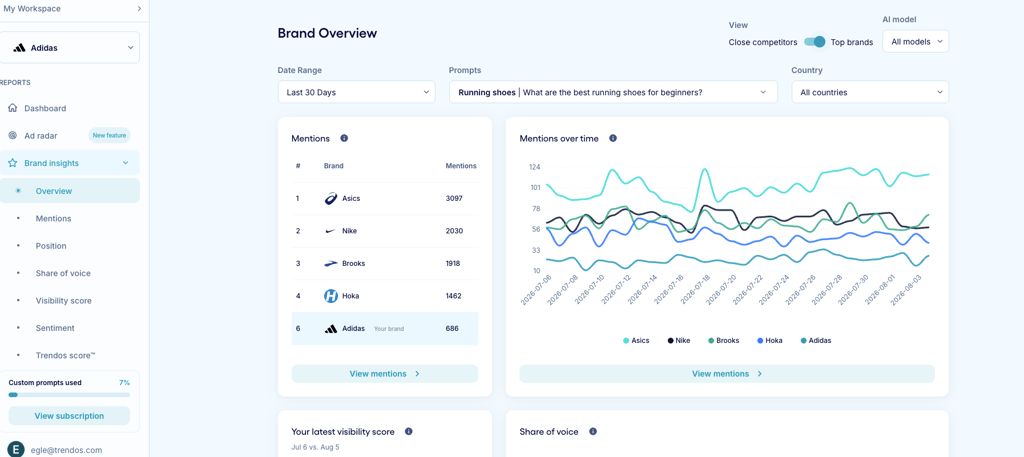Toggle Nike series in chart legend
This screenshot has width=1024, height=457.
click(x=679, y=341)
